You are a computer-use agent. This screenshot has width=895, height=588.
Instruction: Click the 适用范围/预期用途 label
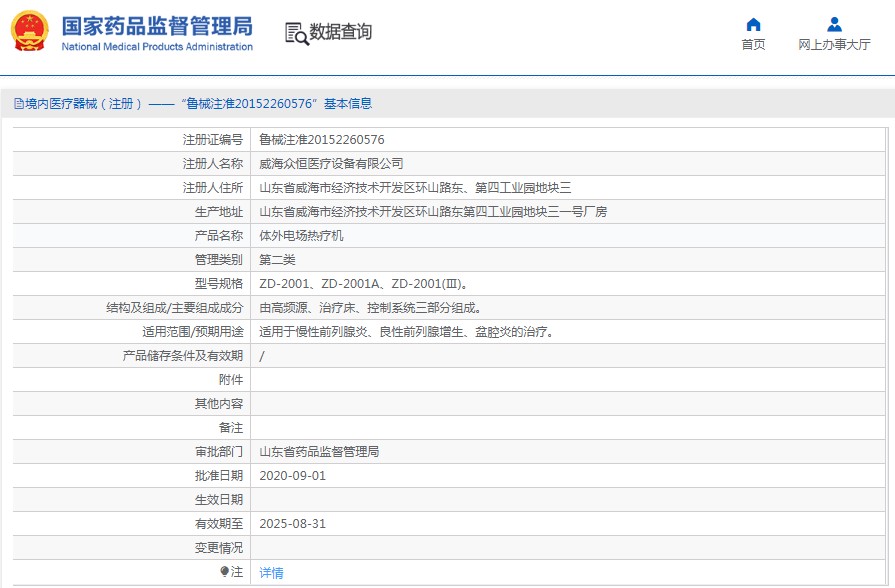pyautogui.click(x=193, y=332)
